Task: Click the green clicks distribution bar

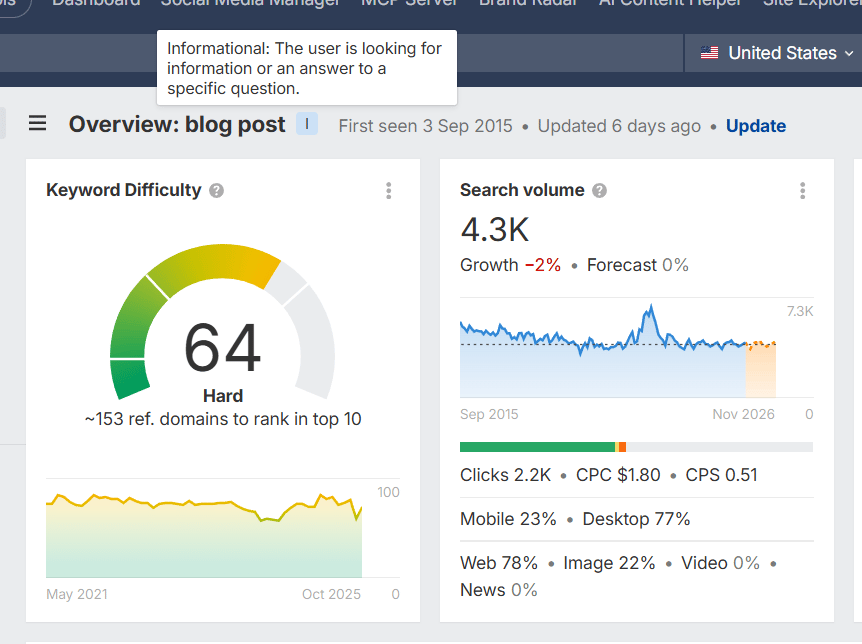Action: 537,447
